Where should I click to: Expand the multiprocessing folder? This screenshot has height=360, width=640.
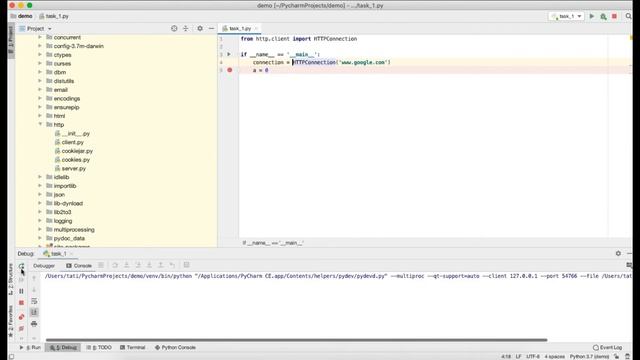(40, 229)
